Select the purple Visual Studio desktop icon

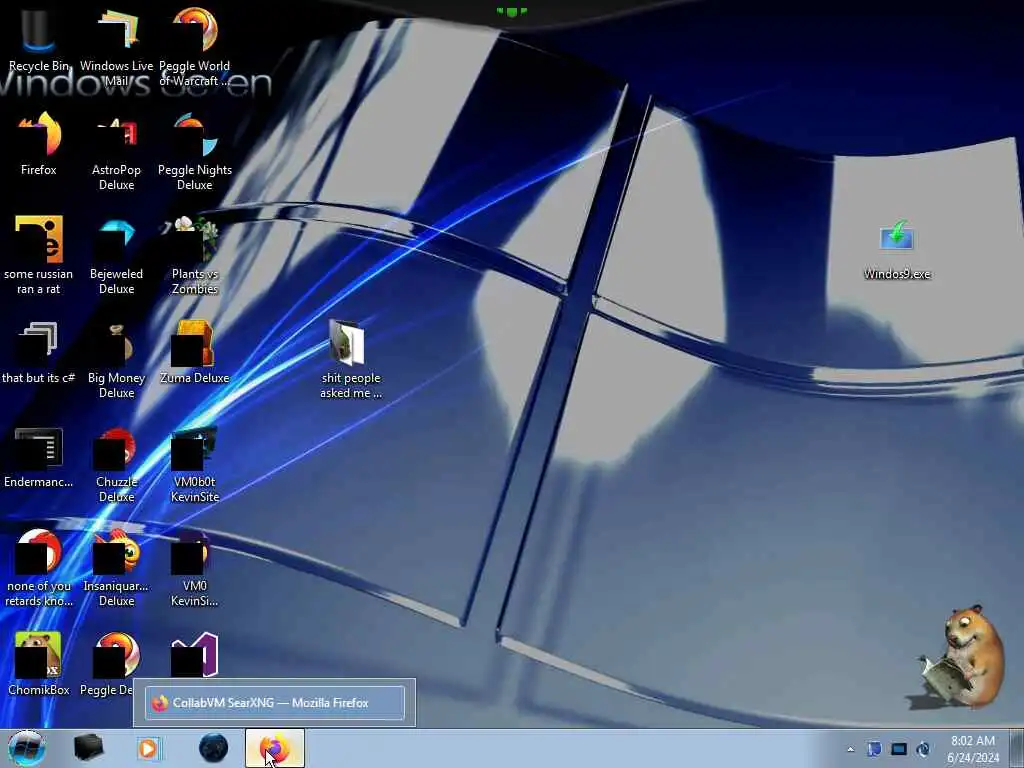pyautogui.click(x=195, y=654)
